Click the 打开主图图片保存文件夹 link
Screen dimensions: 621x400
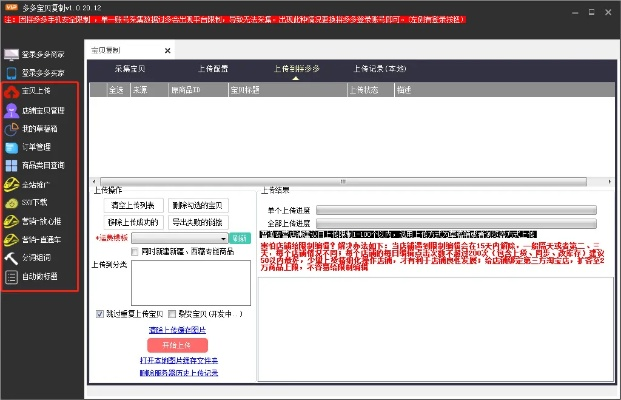pyautogui.click(x=177, y=360)
